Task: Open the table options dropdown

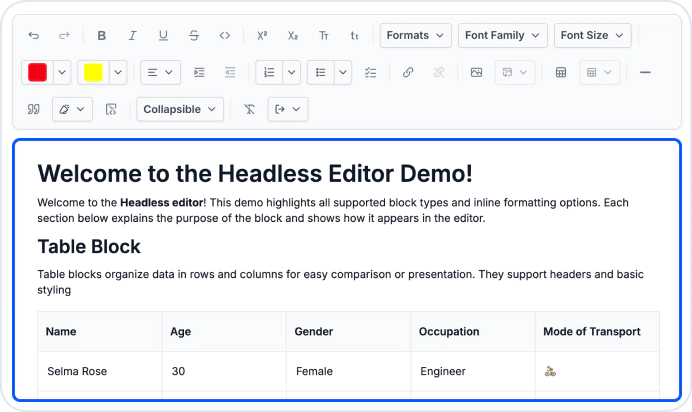Action: coord(599,72)
